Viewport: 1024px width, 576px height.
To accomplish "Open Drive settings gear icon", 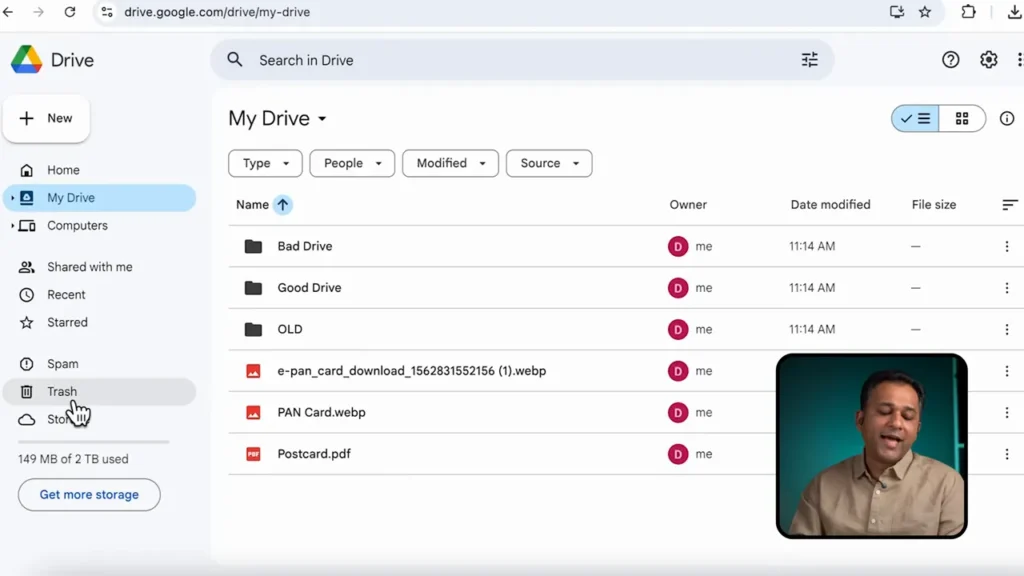I will tap(988, 60).
